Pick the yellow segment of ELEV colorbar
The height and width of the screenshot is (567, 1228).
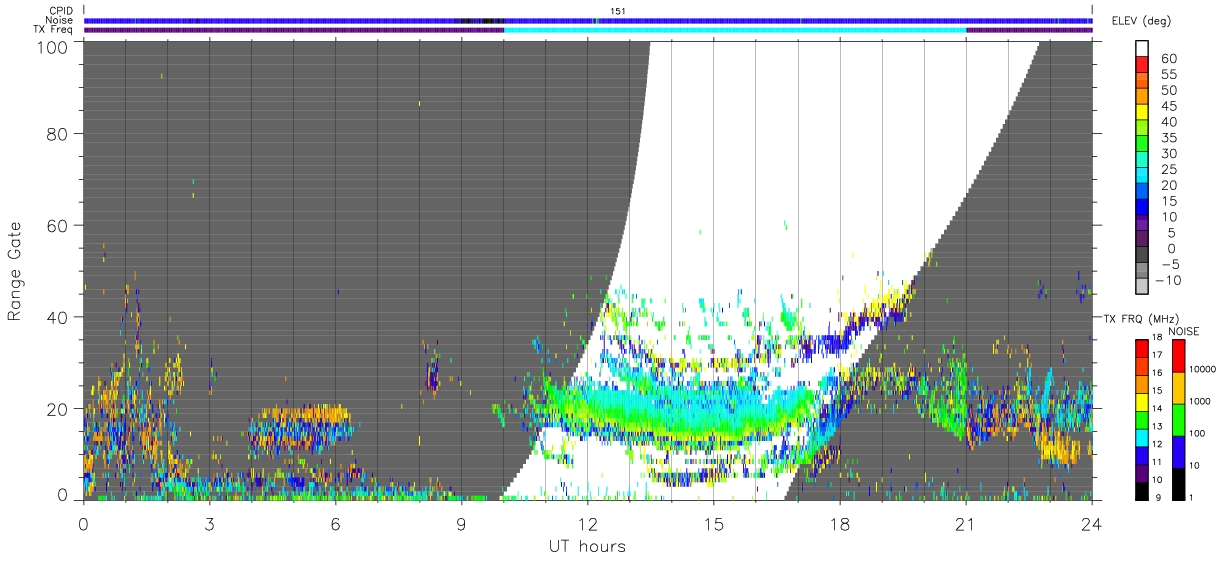(x=1142, y=111)
